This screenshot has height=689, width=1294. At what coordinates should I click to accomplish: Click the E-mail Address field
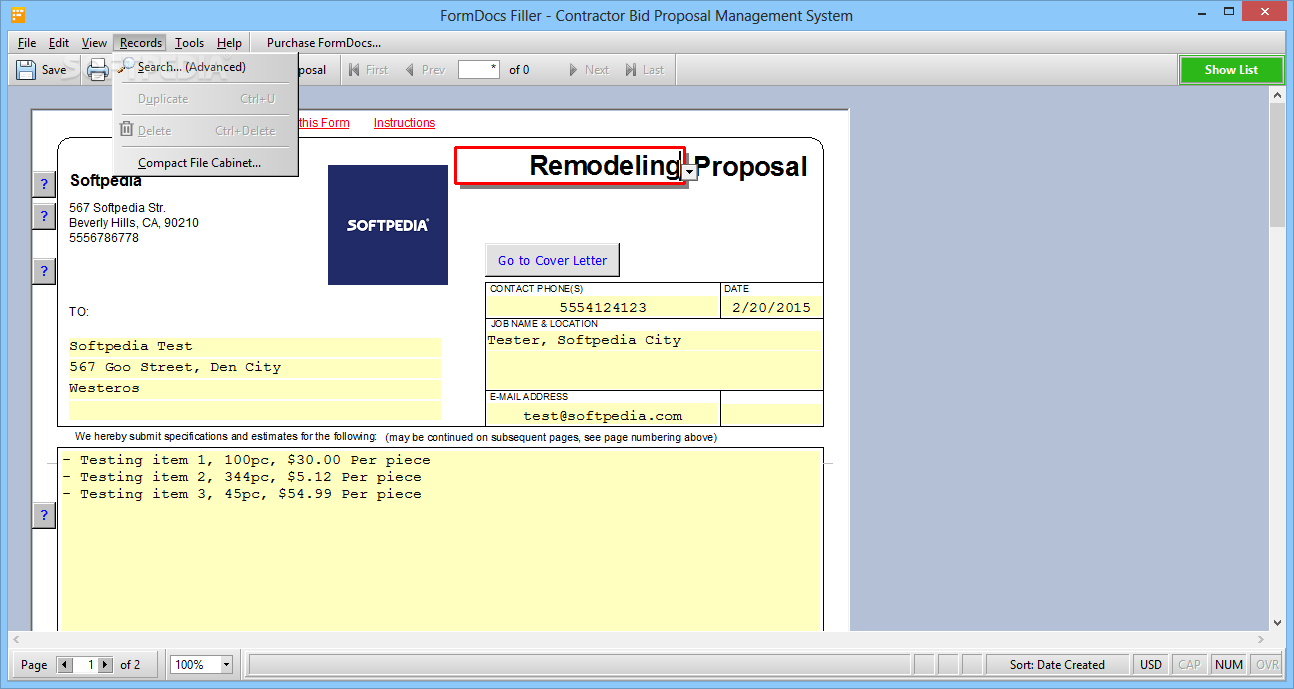pos(603,415)
